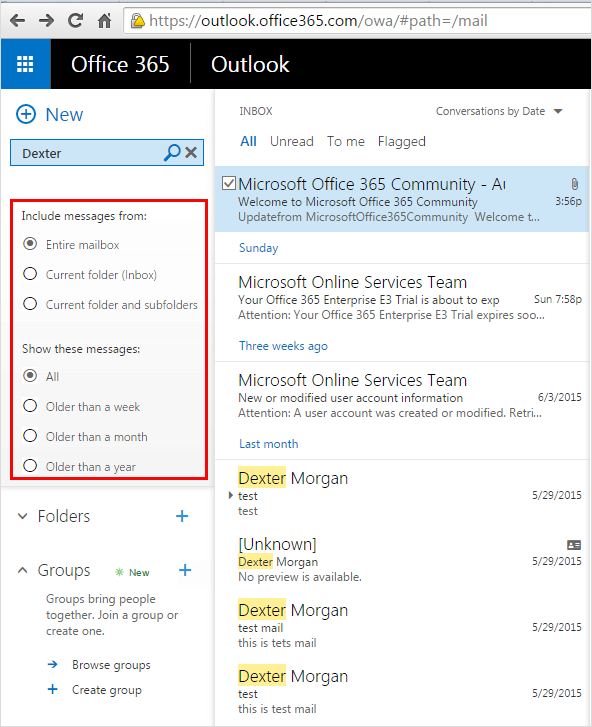Viewport: 592px width, 727px height.
Task: Toggle the Groups section chevron
Action: 22,570
